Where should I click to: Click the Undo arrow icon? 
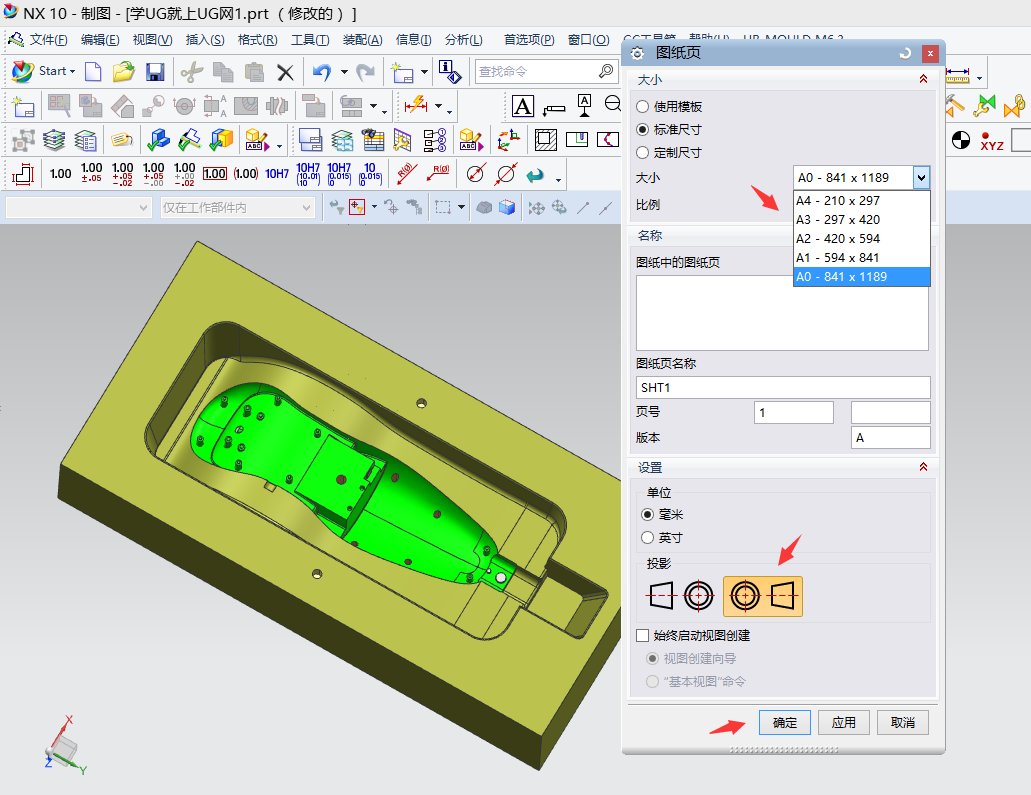[x=321, y=72]
